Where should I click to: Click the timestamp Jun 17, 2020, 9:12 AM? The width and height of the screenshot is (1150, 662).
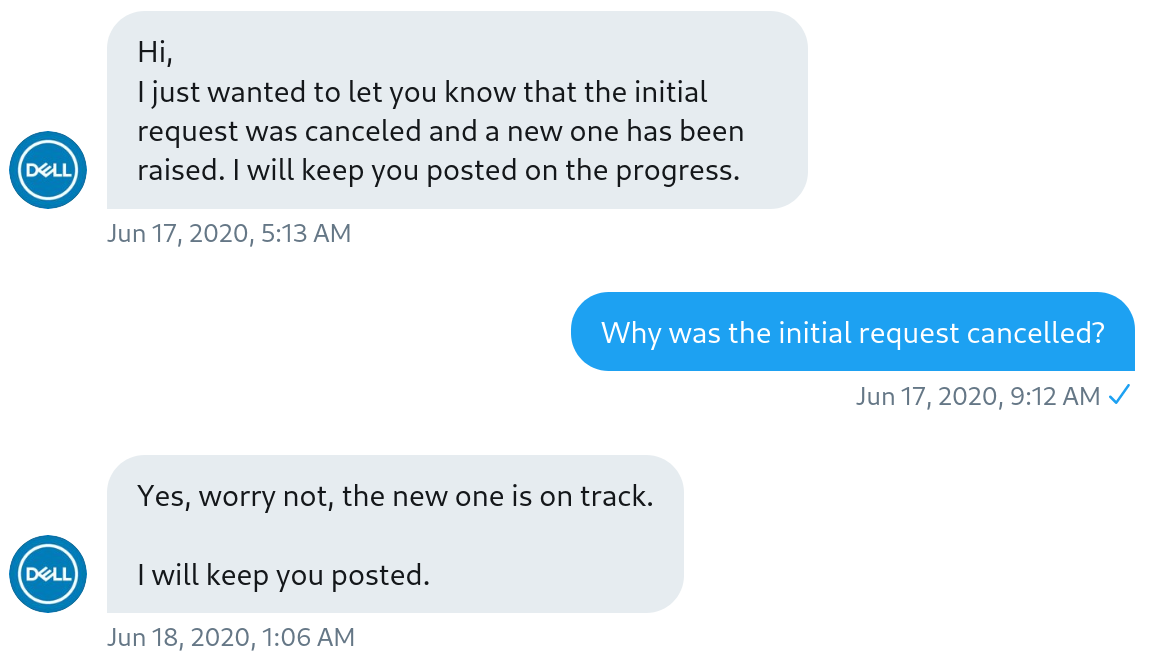pos(978,396)
